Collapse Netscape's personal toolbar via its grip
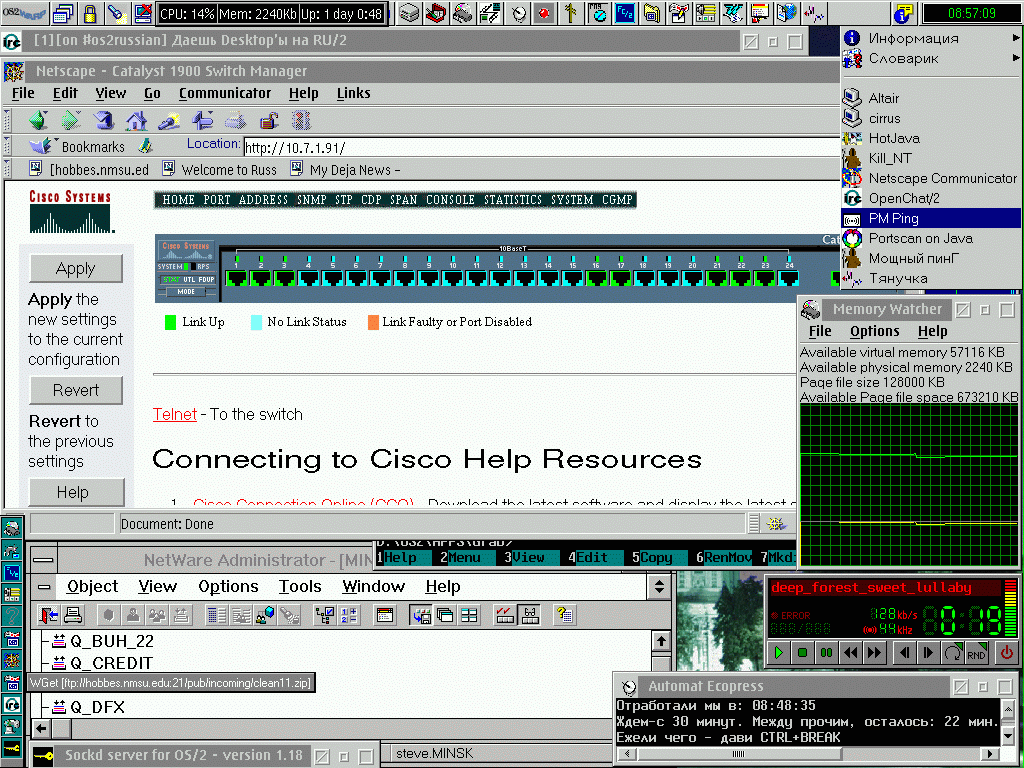1024x768 pixels. click(x=7, y=169)
